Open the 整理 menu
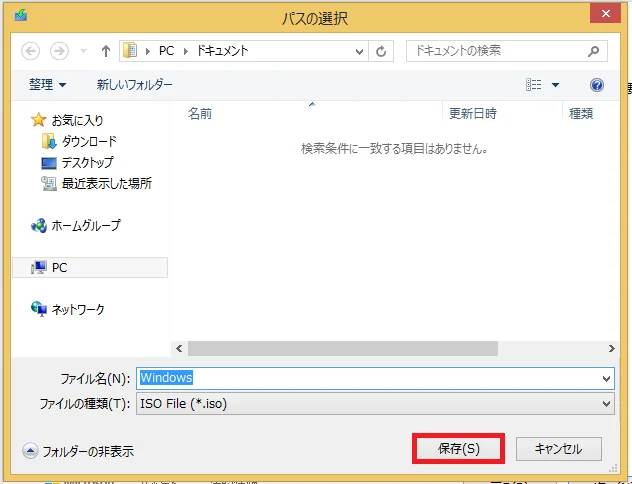This screenshot has width=632, height=484. coord(47,85)
